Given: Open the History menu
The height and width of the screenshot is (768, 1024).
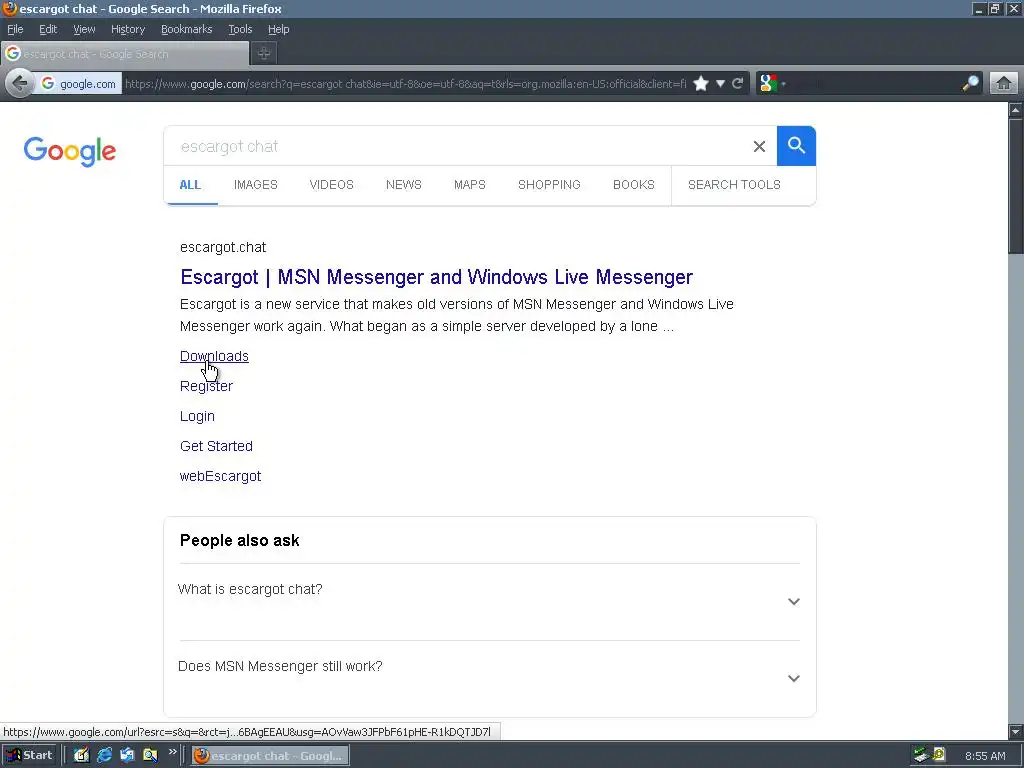Looking at the screenshot, I should click(127, 29).
